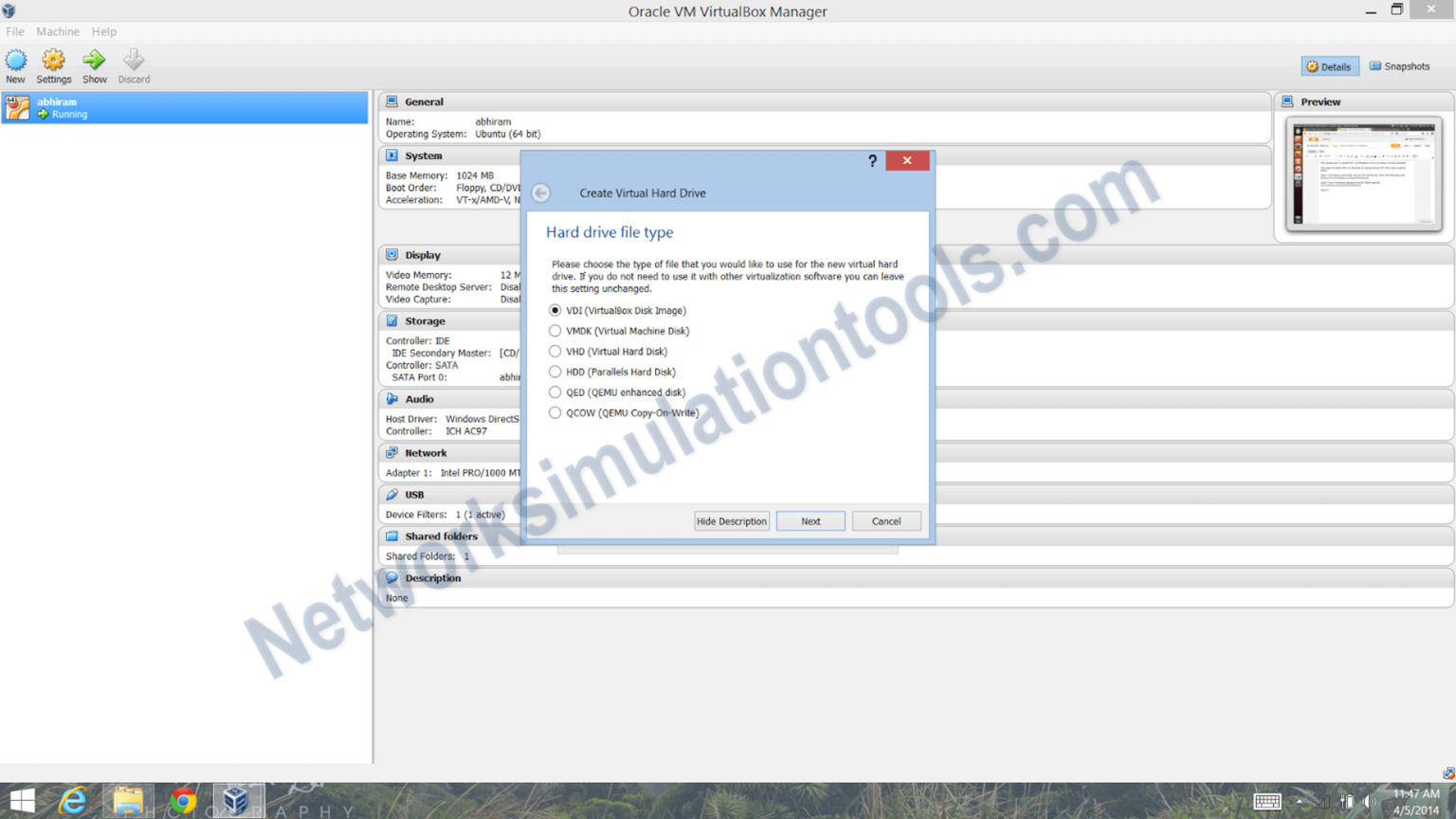Open dialog help with the question mark
The height and width of the screenshot is (819, 1456).
pos(872,160)
